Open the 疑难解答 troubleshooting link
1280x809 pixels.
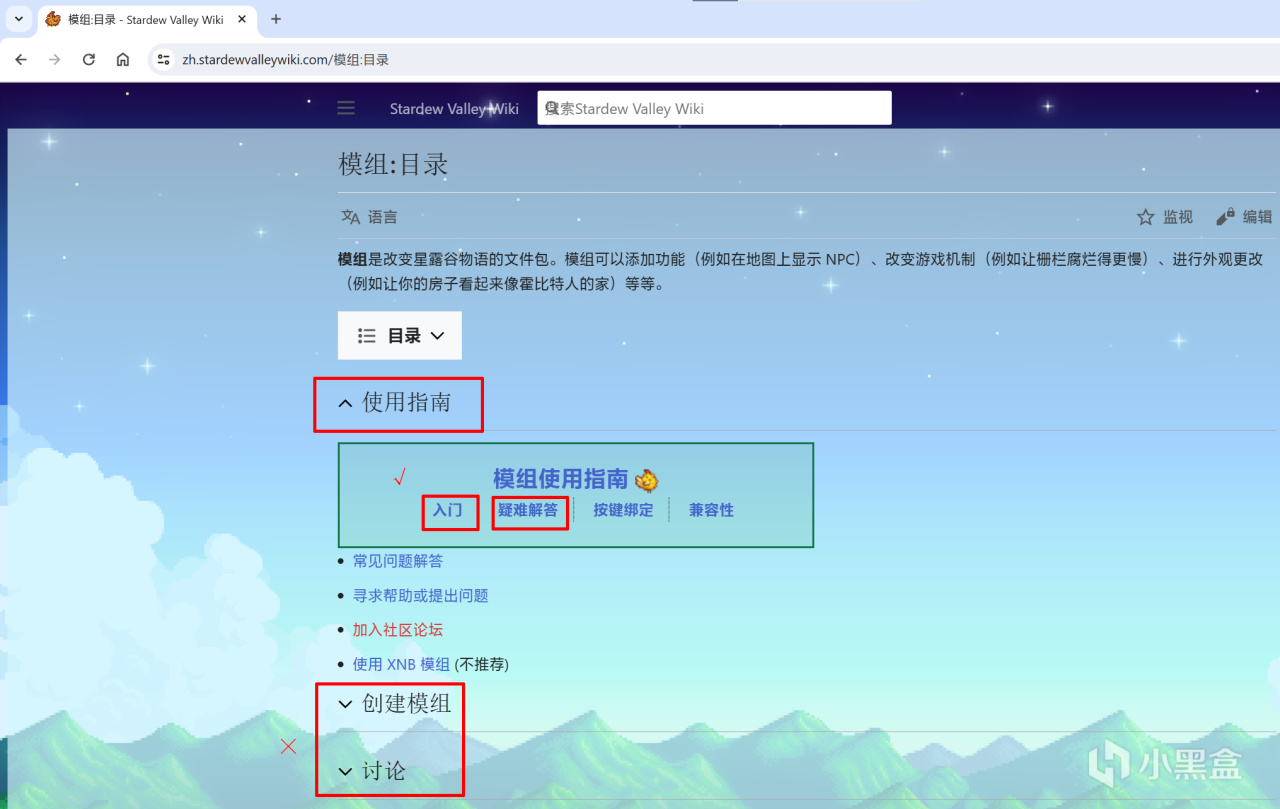click(528, 510)
